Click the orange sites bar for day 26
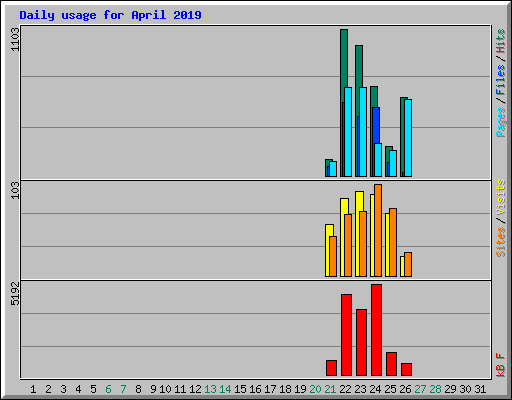Viewport: 512px width, 400px height. click(408, 265)
